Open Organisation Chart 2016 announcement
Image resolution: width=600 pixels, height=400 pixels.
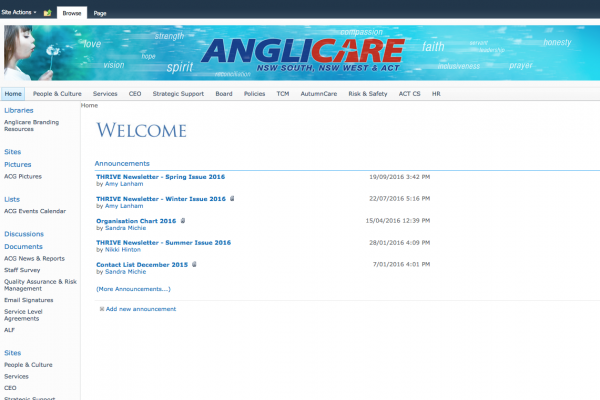click(x=136, y=221)
